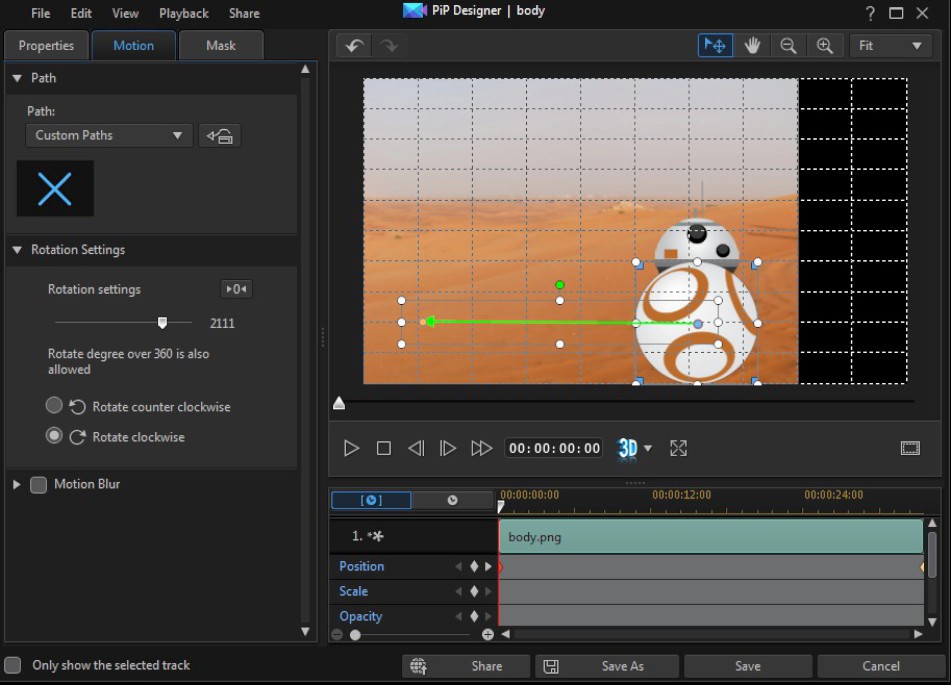Click the Cancel button
This screenshot has width=951, height=685.
881,666
